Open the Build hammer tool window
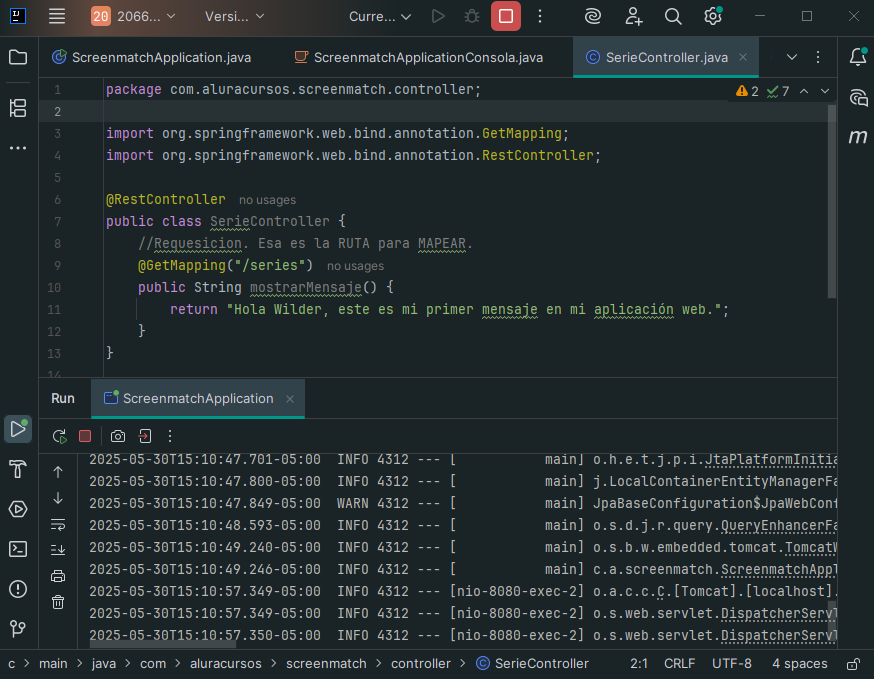This screenshot has width=874, height=679. click(x=18, y=469)
